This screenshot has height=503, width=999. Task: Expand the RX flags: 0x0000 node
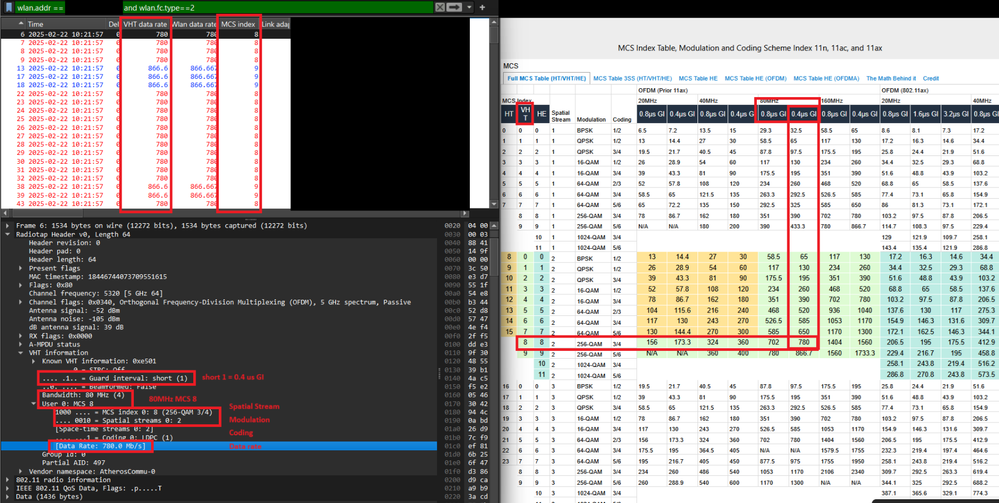point(22,335)
